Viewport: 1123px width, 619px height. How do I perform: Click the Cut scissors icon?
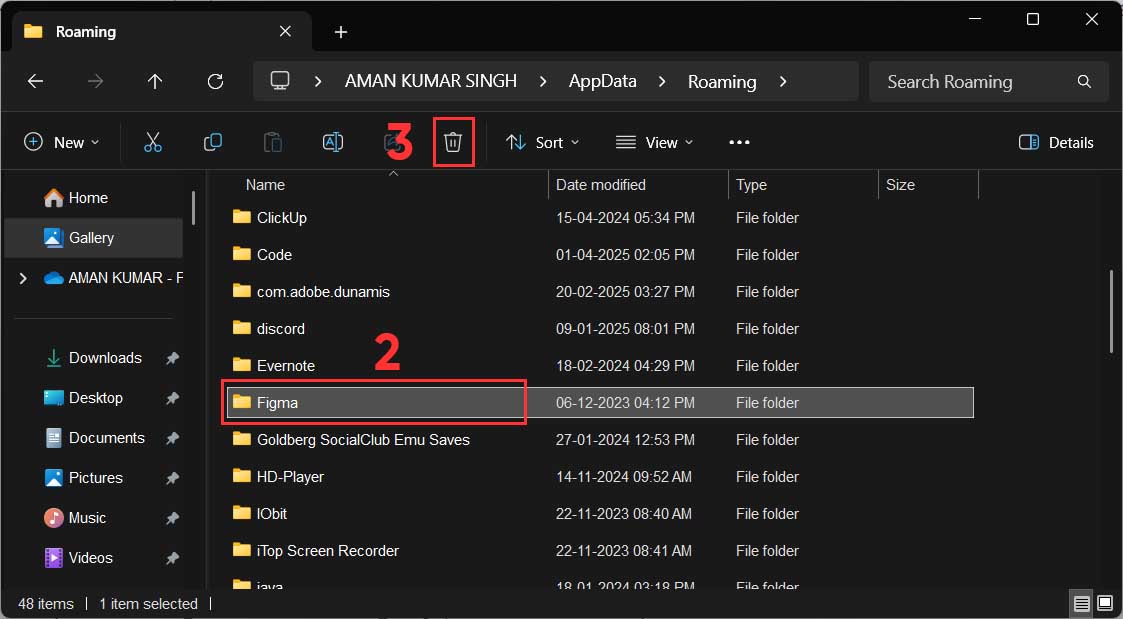tap(153, 142)
